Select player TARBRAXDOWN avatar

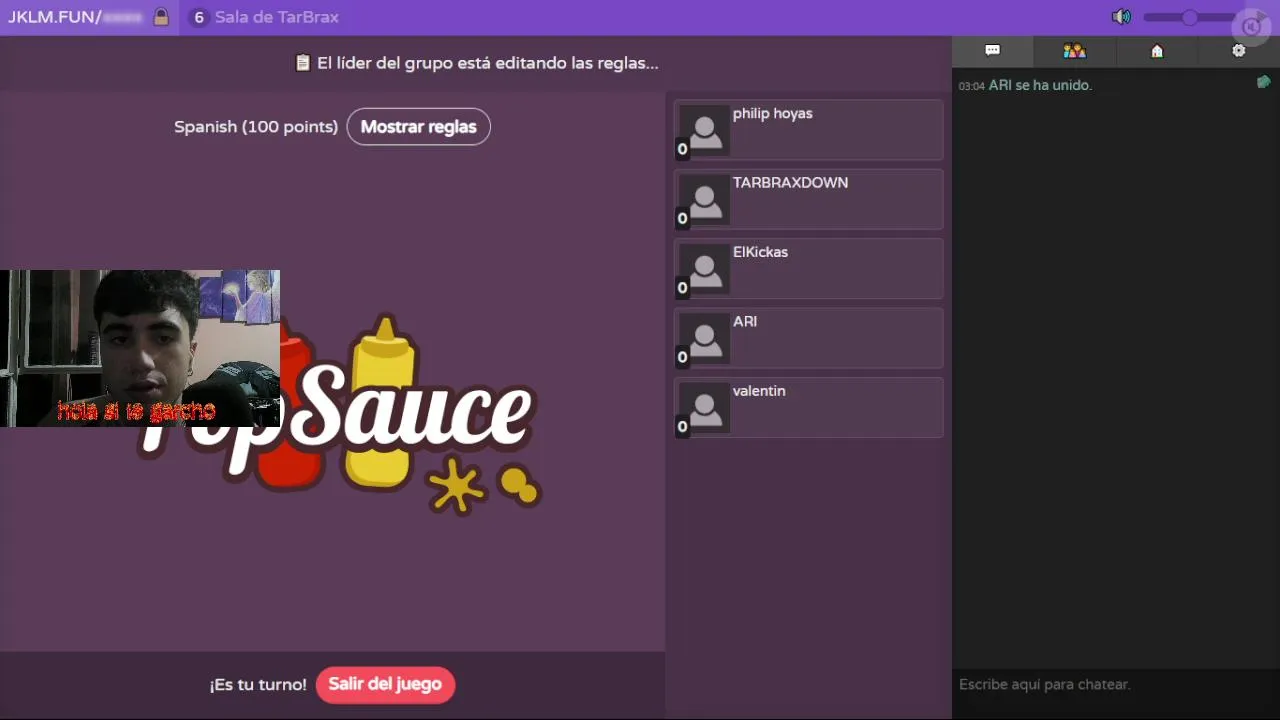(705, 200)
